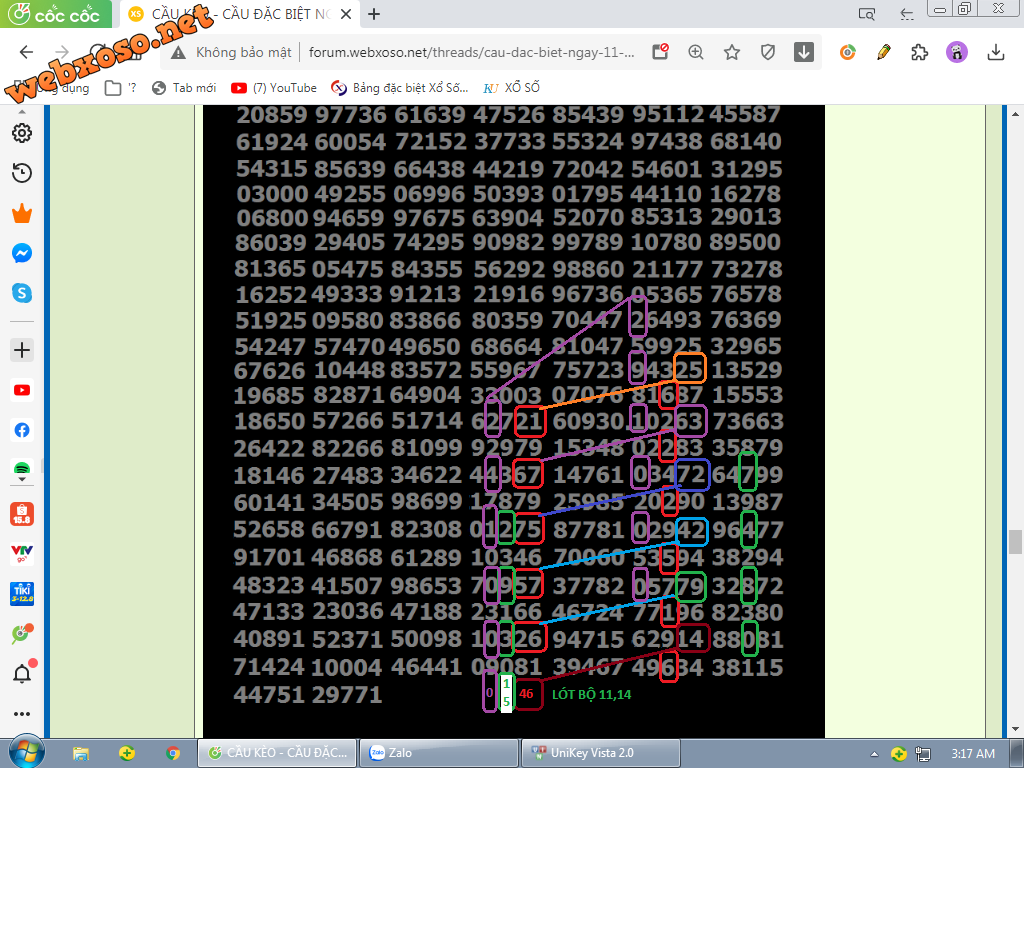Open Facebook sidebar shortcut
Image resolution: width=1036 pixels, height=952 pixels.
click(x=22, y=430)
